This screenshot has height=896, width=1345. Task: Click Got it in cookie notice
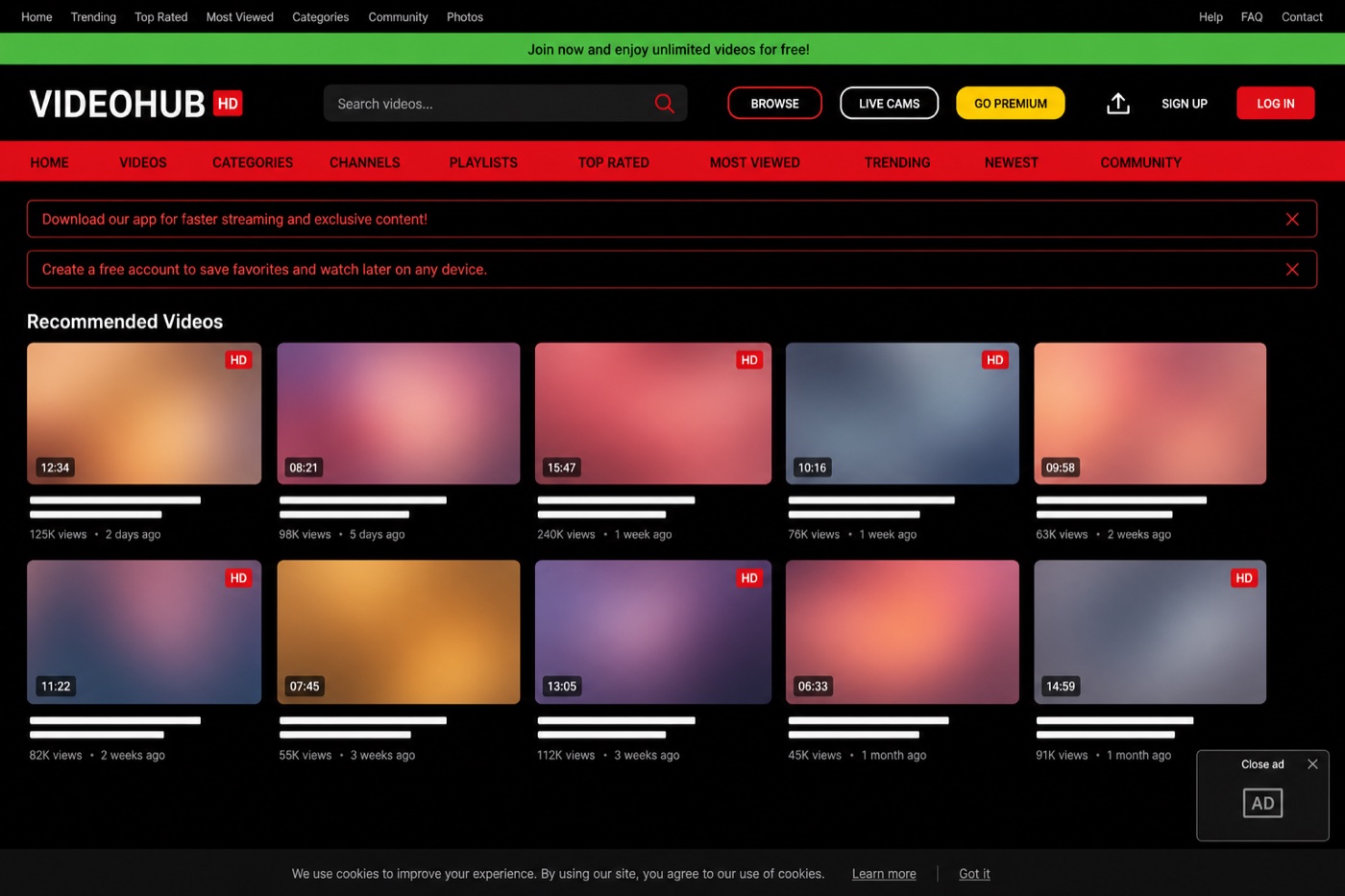974,874
